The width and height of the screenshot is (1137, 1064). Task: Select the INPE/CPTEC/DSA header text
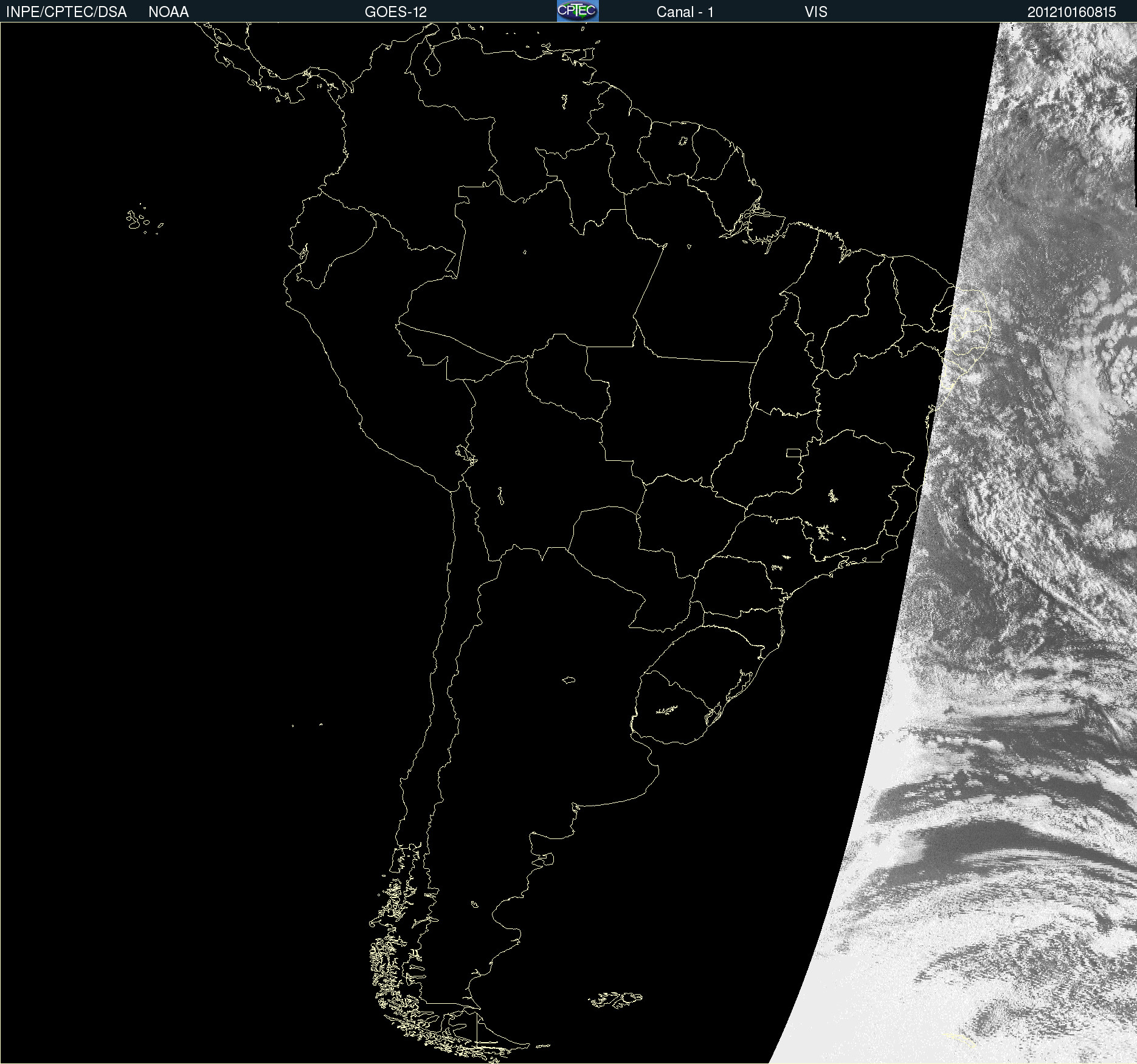[66, 12]
